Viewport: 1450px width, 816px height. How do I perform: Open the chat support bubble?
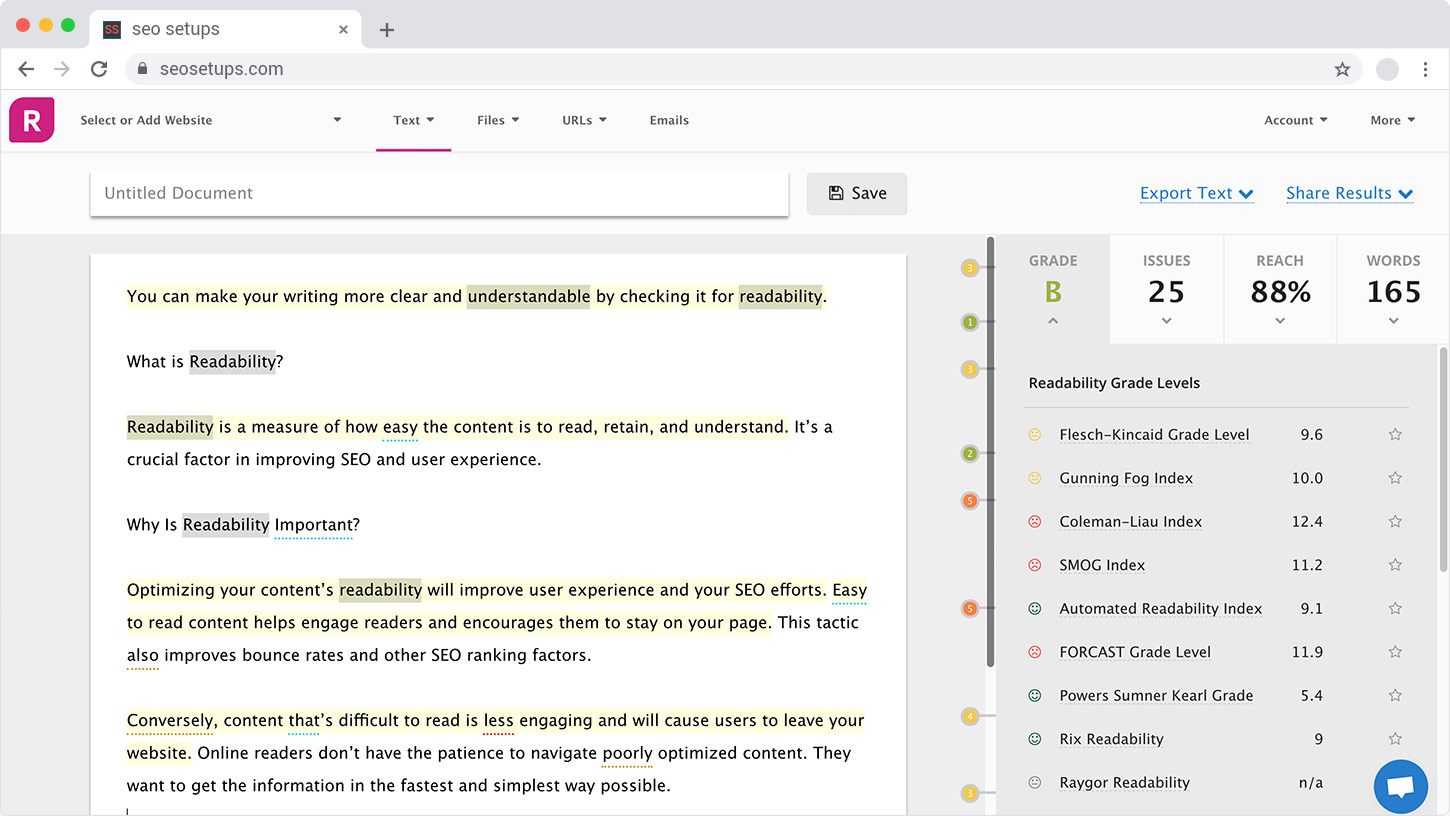1401,787
